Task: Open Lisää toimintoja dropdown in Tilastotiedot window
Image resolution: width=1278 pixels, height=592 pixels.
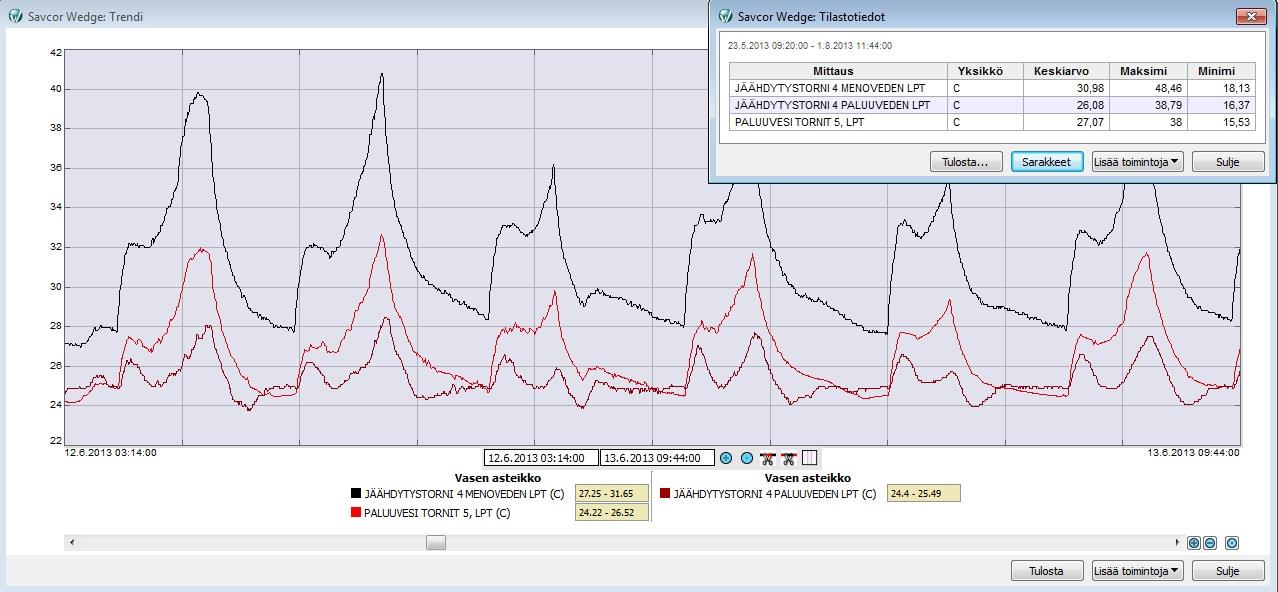Action: tap(1137, 162)
